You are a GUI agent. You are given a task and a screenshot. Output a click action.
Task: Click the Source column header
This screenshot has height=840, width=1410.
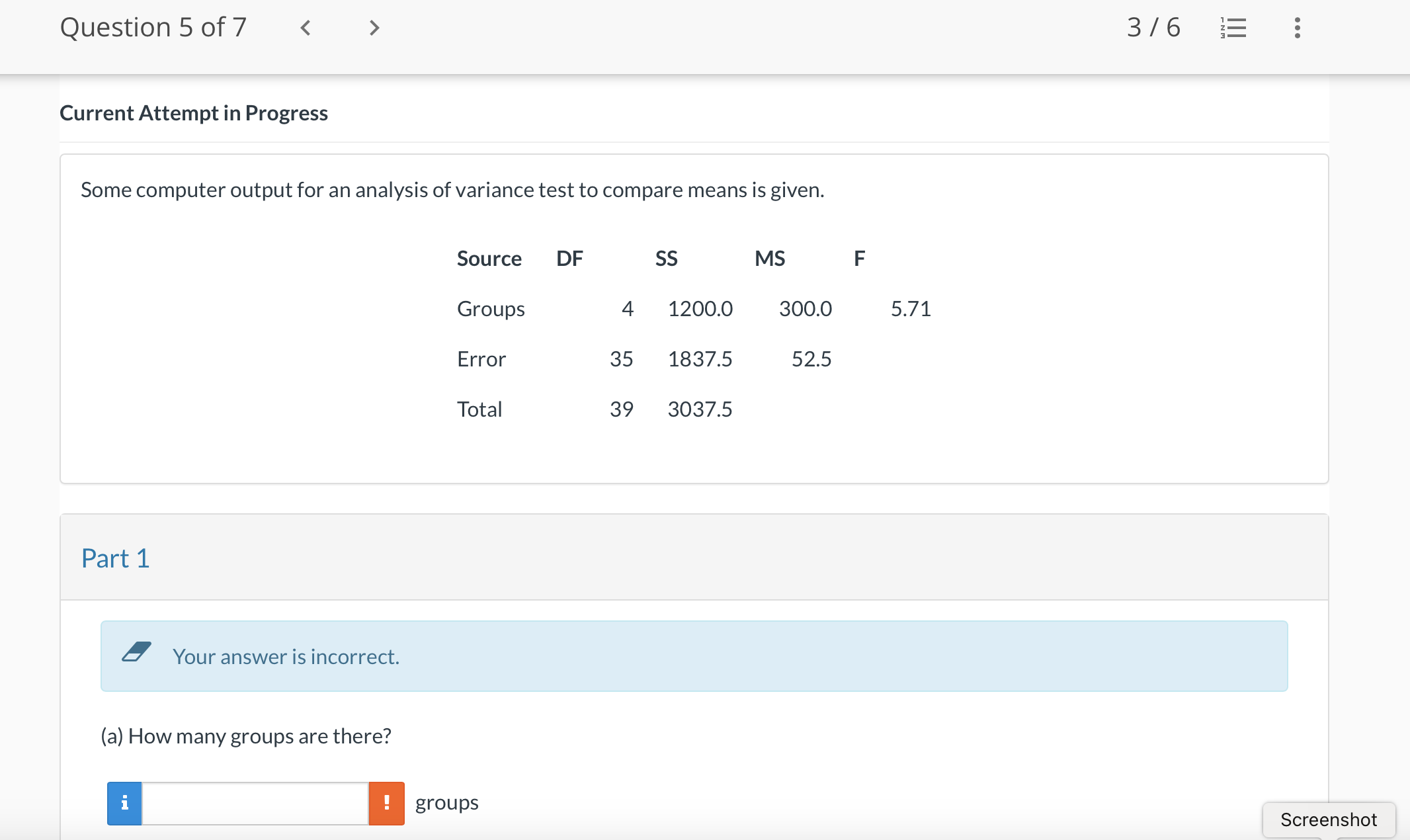489,259
